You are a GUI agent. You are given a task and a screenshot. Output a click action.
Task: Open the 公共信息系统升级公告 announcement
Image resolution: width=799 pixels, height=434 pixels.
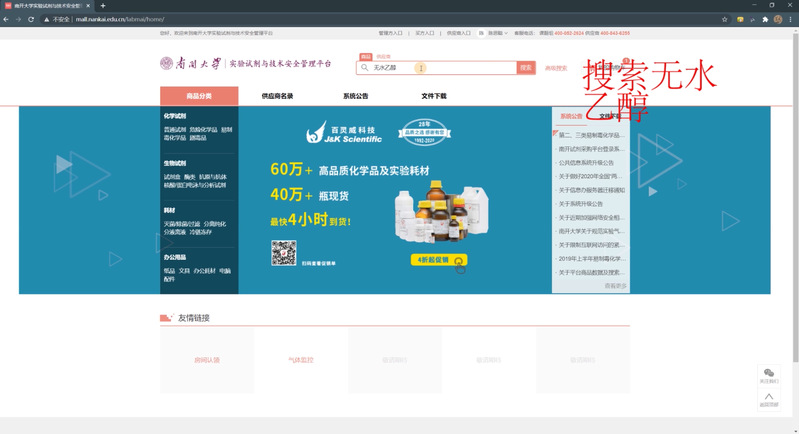click(587, 162)
